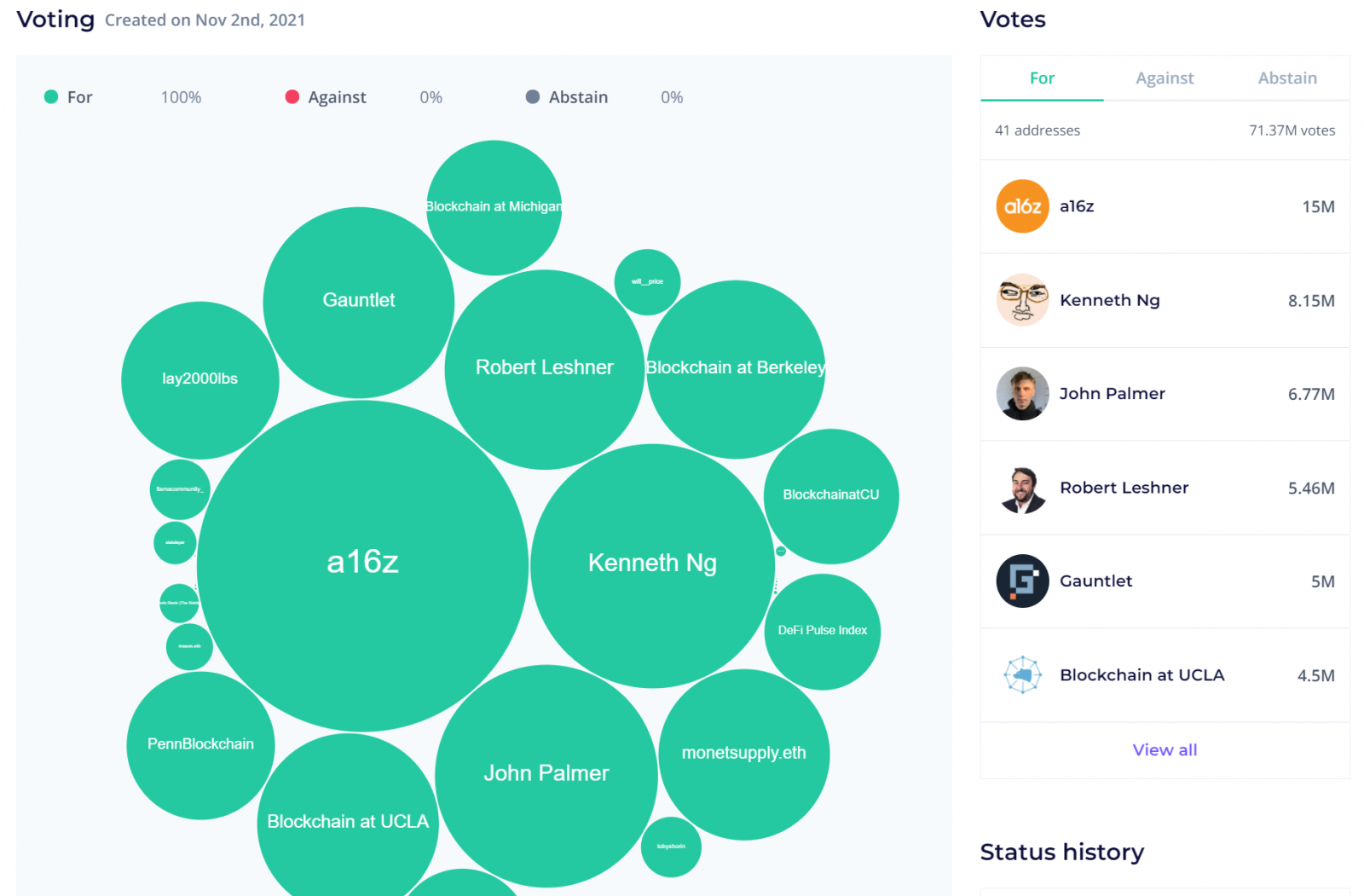This screenshot has width=1364, height=896.
Task: Select the Gauntlet bubble in chart
Action: click(x=359, y=303)
